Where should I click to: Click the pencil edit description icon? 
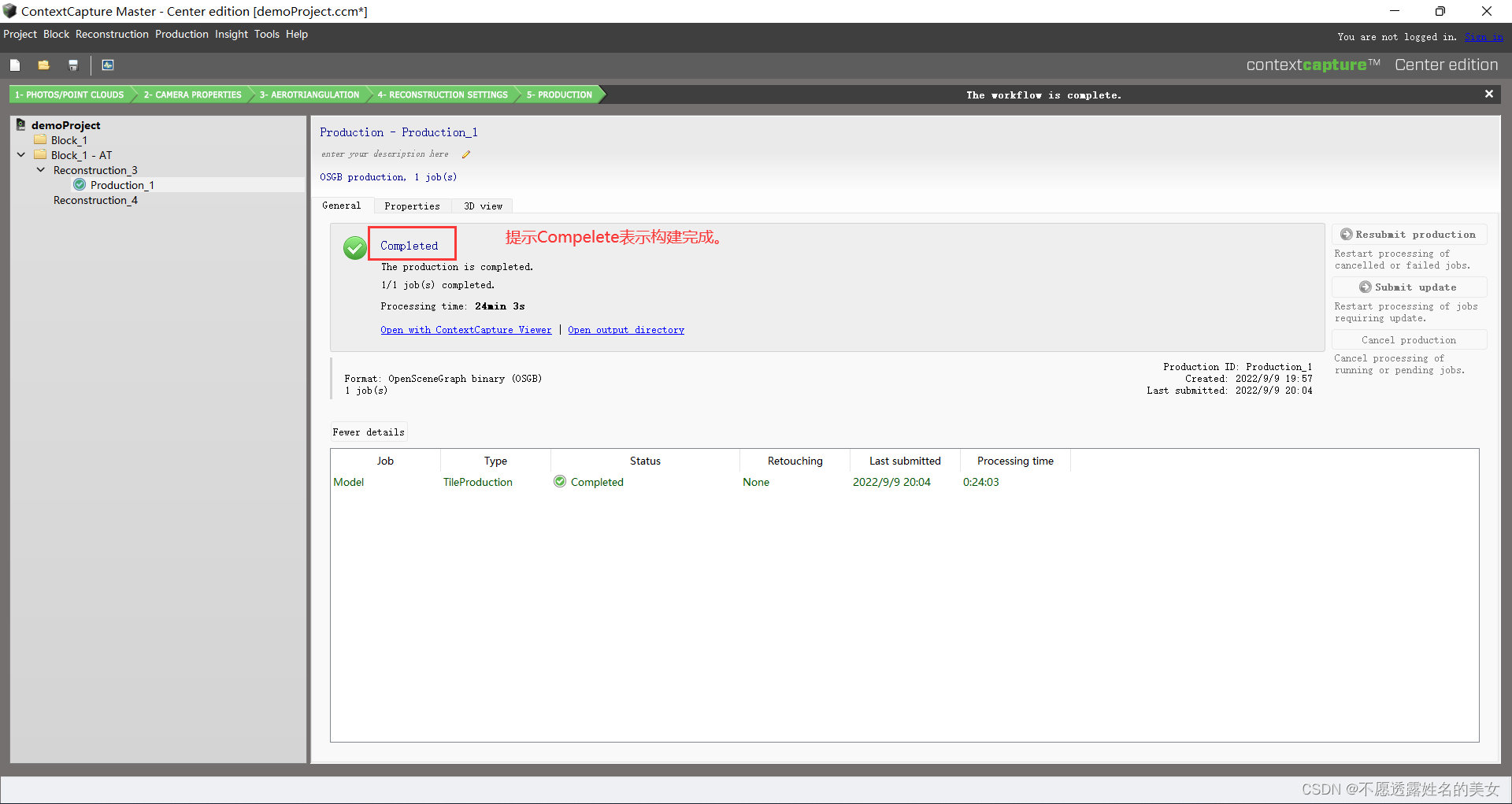point(466,154)
